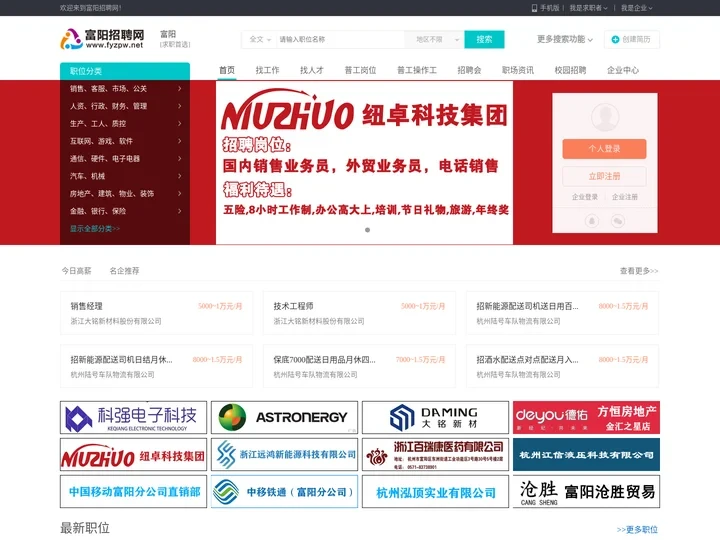Open 职场资讯 nav tab

point(518,70)
